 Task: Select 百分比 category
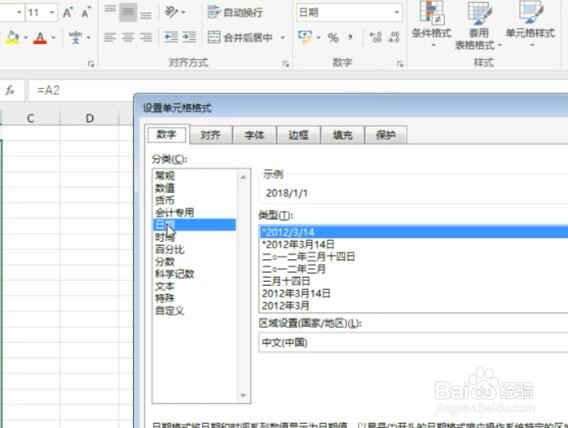170,249
